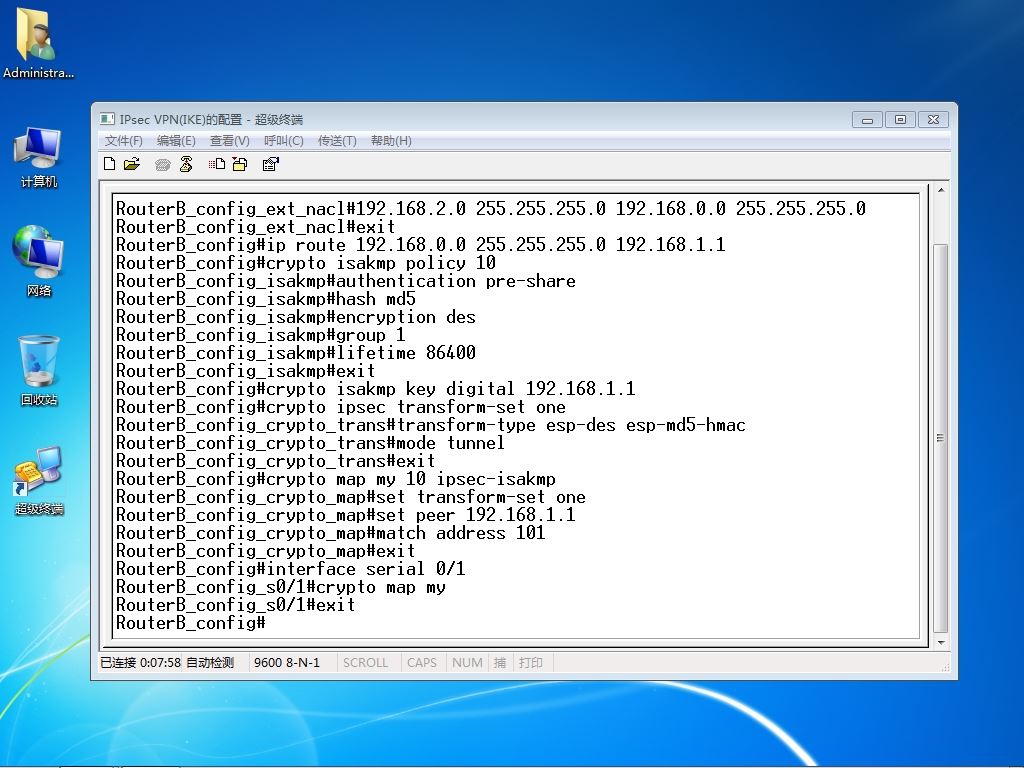Open the 编辑(E) menu
This screenshot has width=1024, height=768.
[x=176, y=140]
